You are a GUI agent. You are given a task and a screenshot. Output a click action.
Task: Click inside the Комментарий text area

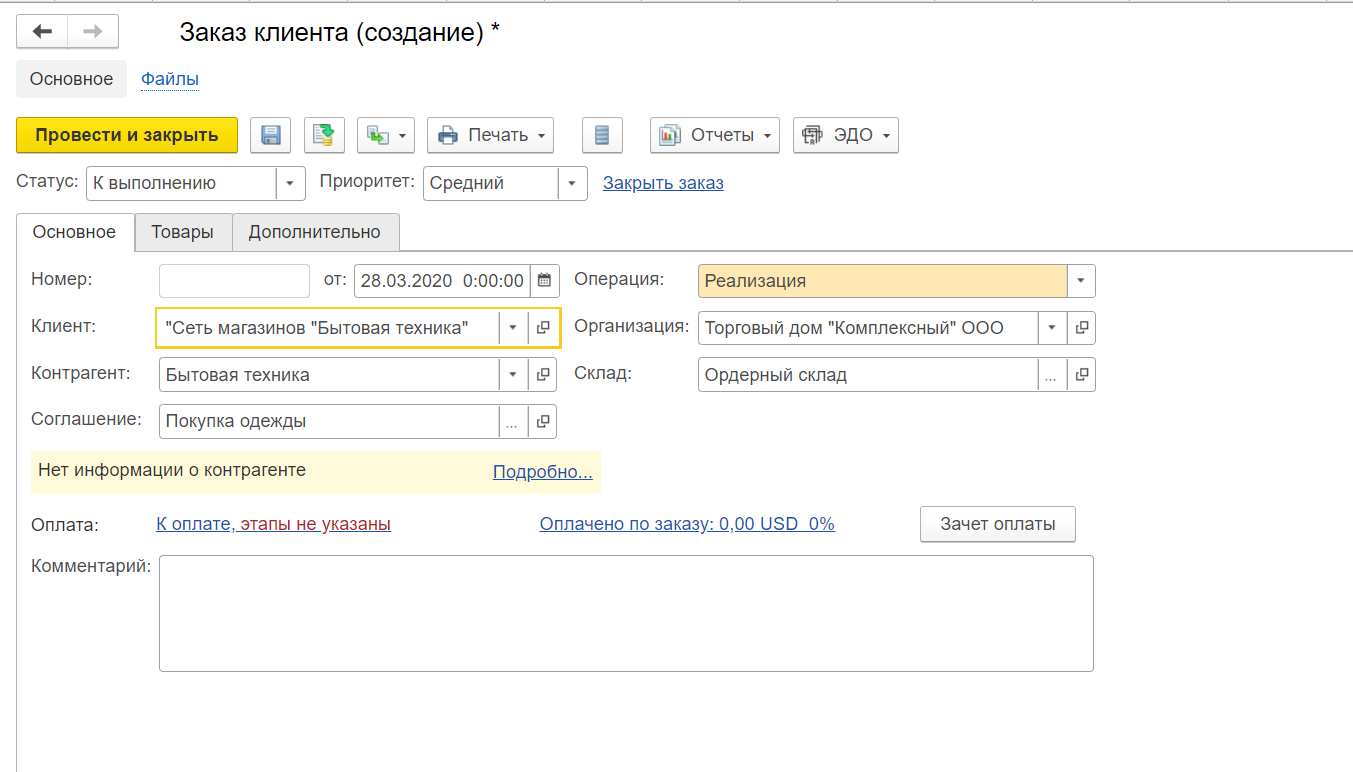point(626,613)
